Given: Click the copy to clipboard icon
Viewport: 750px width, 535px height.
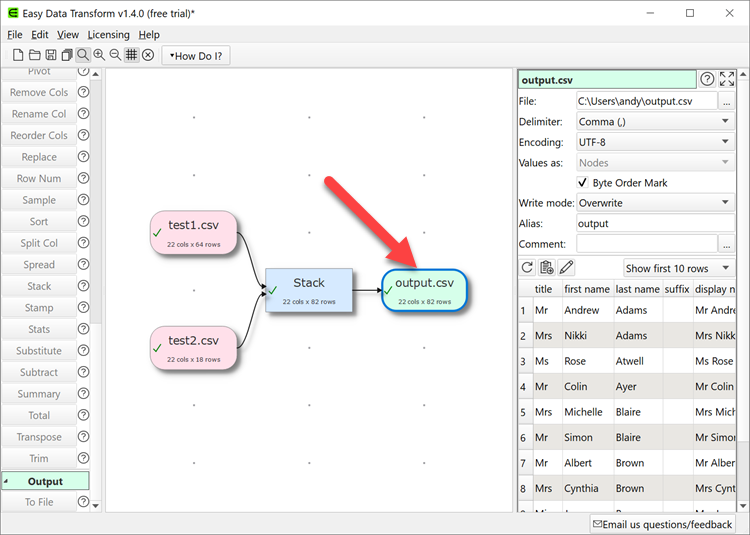Looking at the screenshot, I should point(547,268).
